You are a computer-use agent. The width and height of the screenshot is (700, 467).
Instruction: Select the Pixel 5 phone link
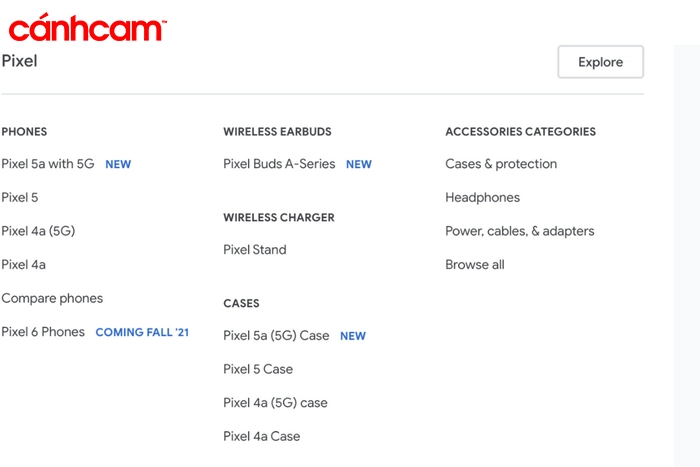click(x=20, y=197)
